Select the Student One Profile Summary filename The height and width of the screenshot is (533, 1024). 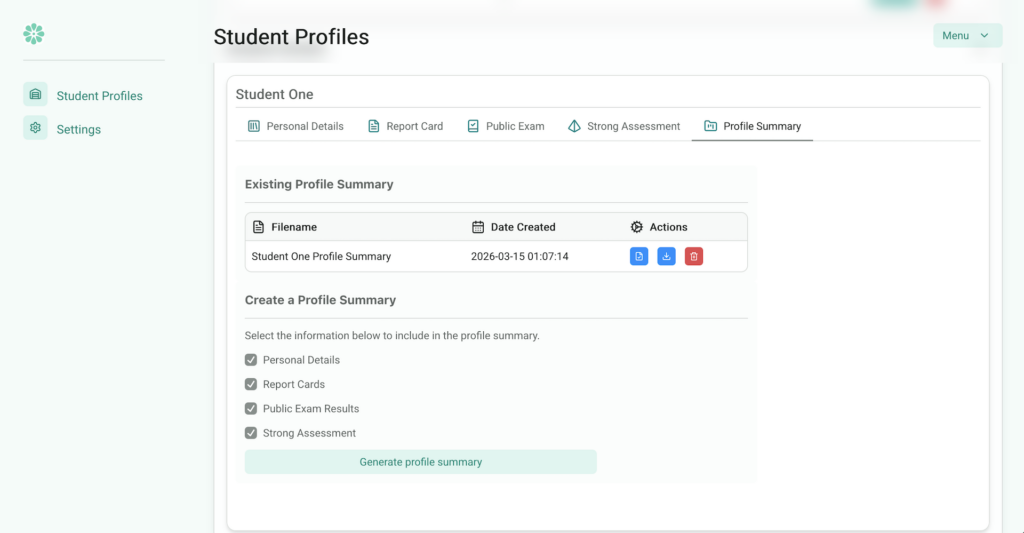pyautogui.click(x=321, y=257)
